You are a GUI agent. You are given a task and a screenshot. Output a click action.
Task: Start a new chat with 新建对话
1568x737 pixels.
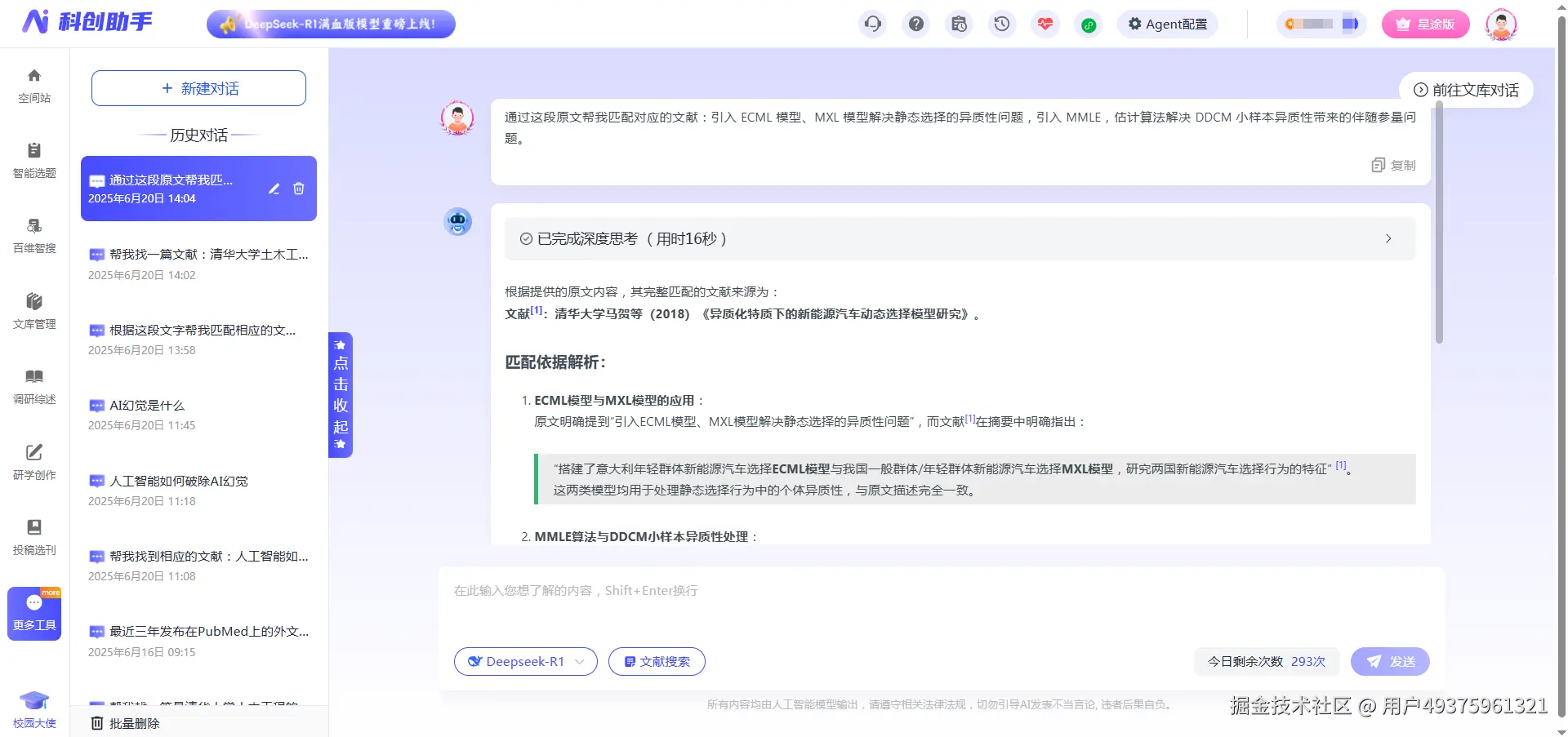click(x=198, y=88)
